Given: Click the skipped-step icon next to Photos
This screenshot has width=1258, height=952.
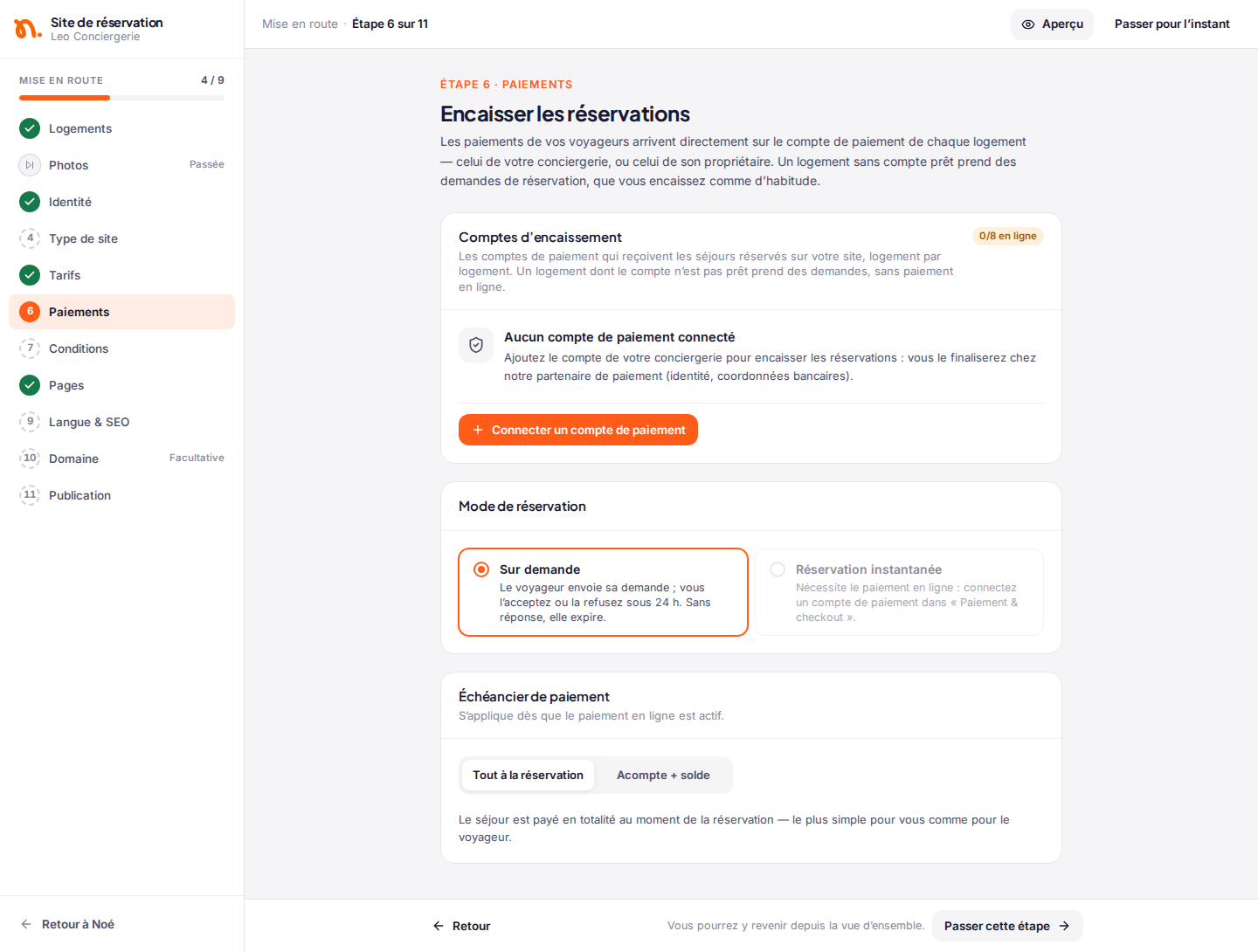Looking at the screenshot, I should (x=30, y=165).
